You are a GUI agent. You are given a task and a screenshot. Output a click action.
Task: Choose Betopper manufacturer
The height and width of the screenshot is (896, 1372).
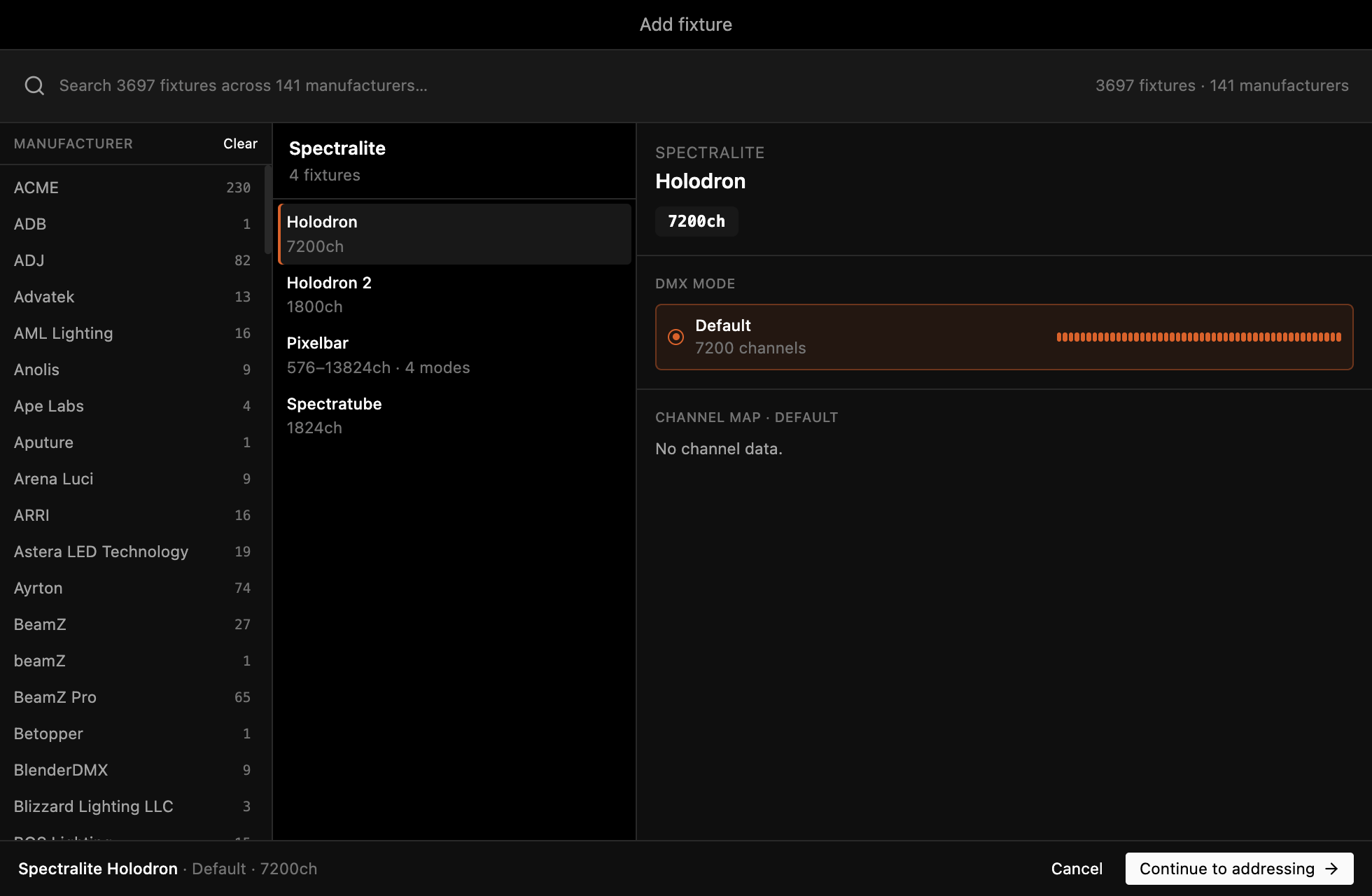132,734
